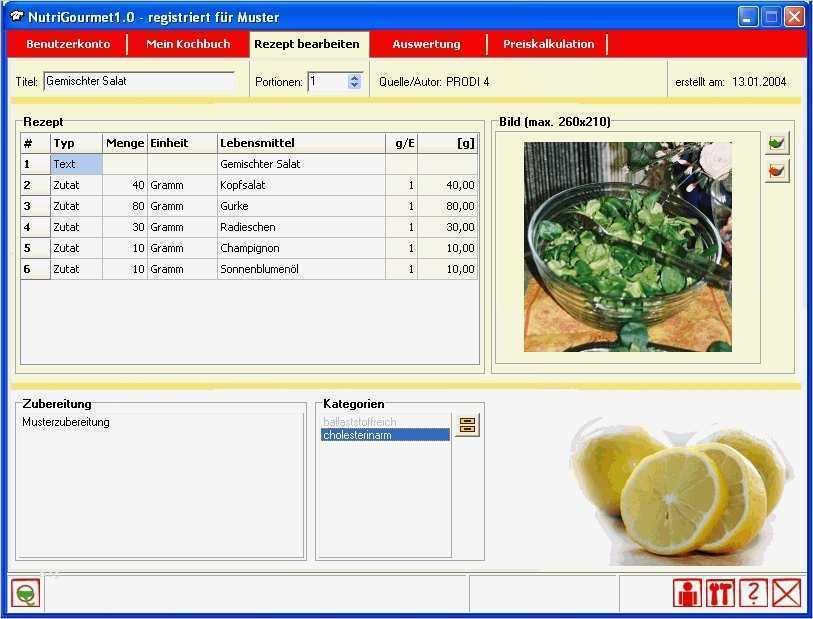This screenshot has width=813, height=619.
Task: Click the Champignon ingredient cell
Action: (x=301, y=248)
